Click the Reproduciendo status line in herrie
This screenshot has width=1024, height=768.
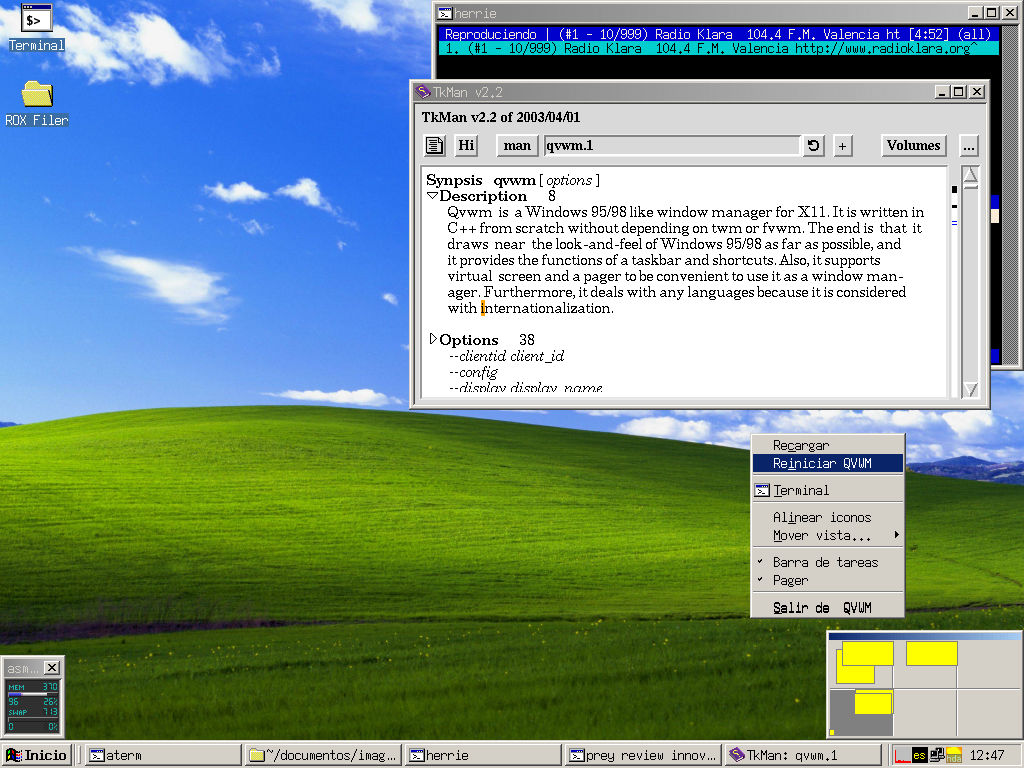click(x=718, y=34)
